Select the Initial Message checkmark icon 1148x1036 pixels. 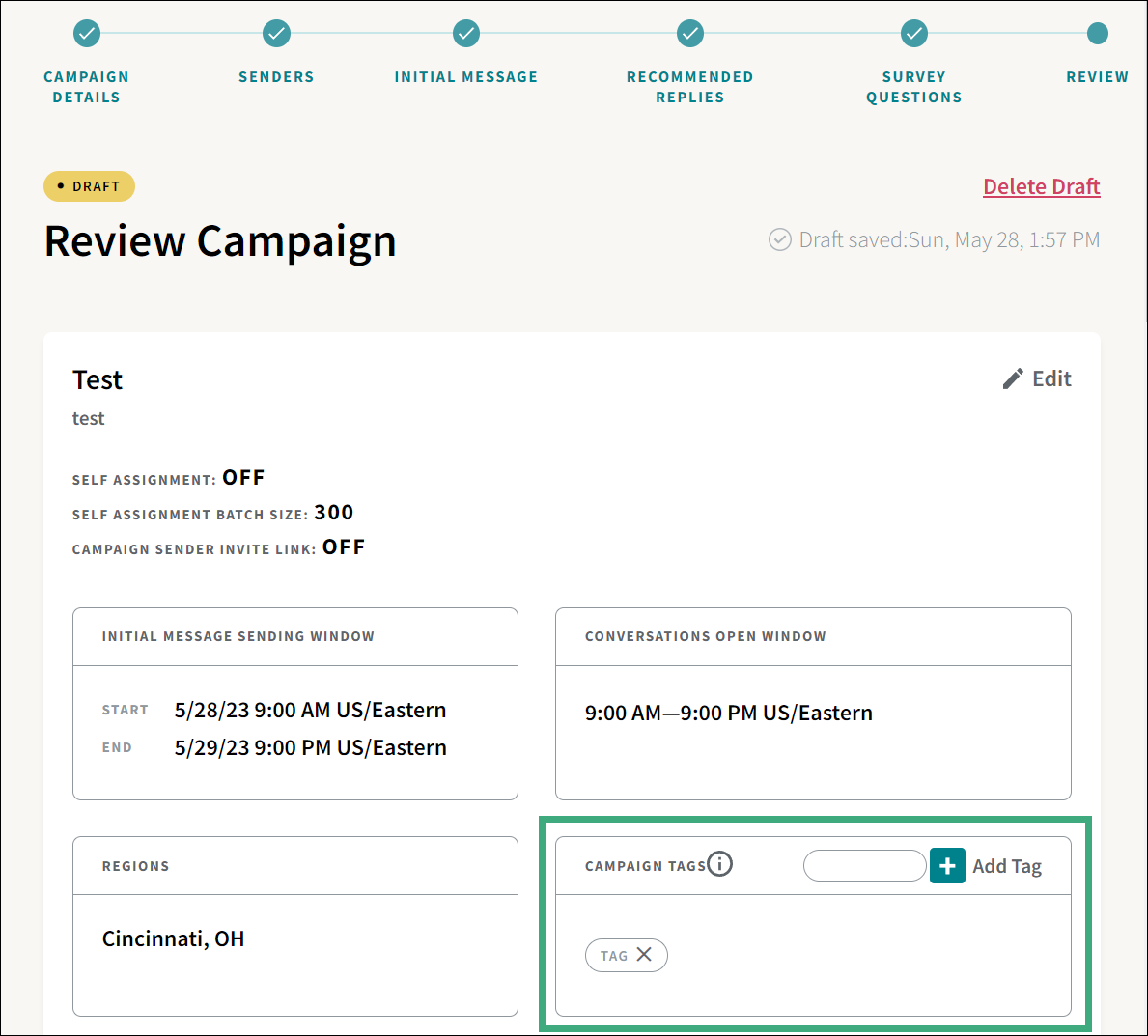[466, 33]
